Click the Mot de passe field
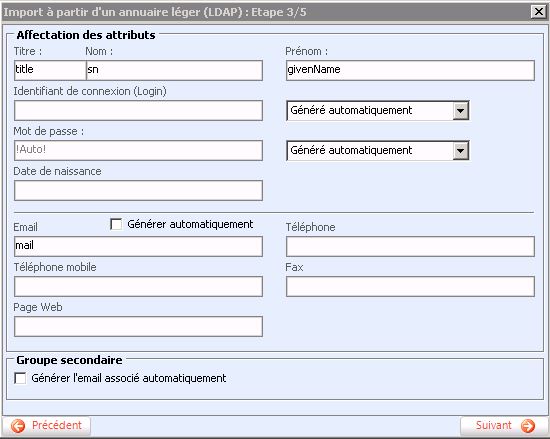The width and height of the screenshot is (550, 439). click(x=138, y=150)
